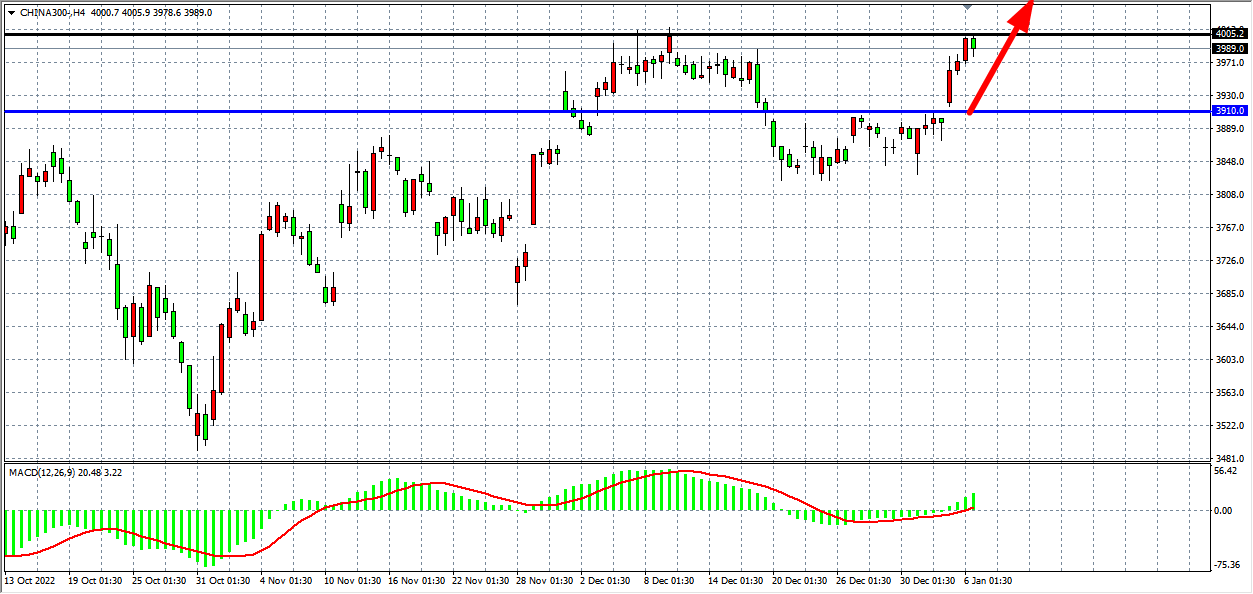Click the -75.36 MACD scale value
1253x594 pixels.
1226,565
